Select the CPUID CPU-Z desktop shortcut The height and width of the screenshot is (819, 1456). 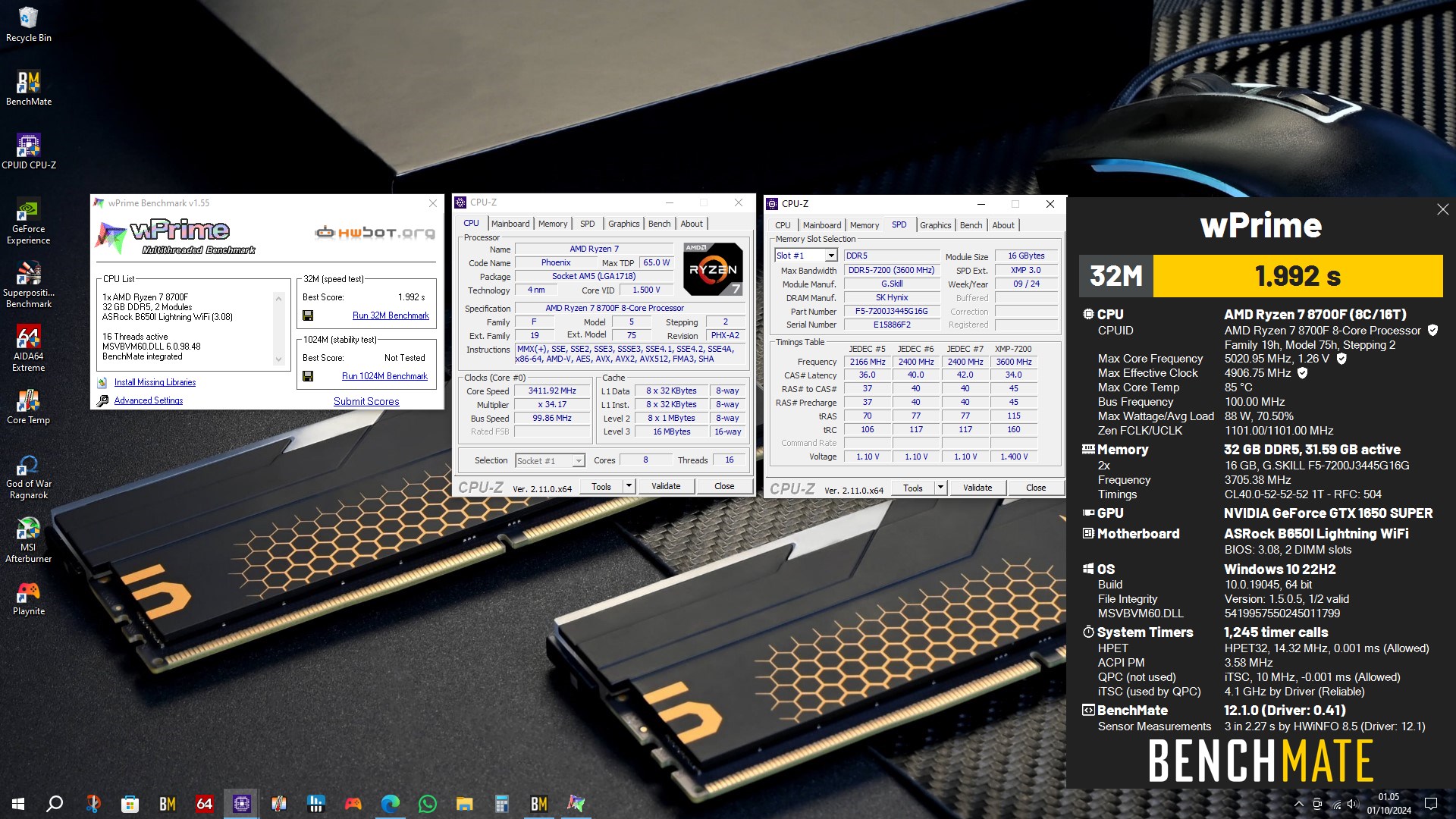pos(28,152)
